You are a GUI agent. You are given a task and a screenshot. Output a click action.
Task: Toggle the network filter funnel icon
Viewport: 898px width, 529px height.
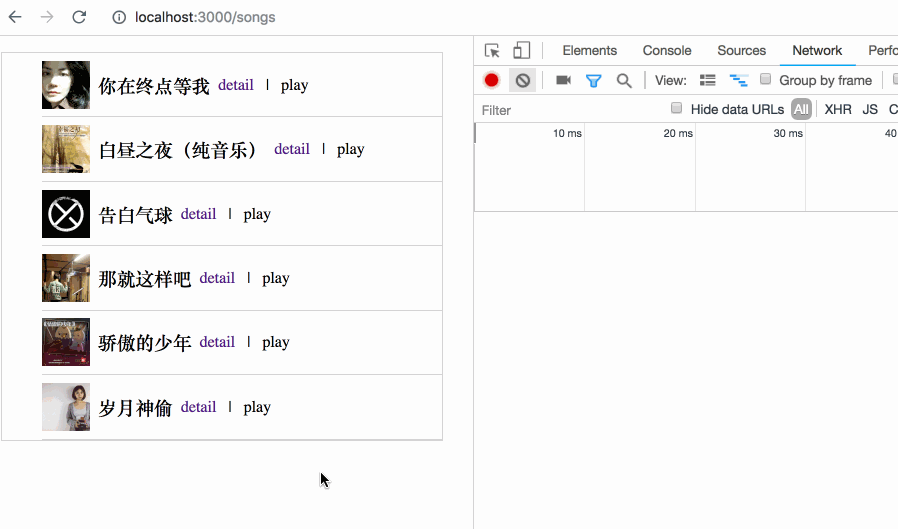tap(593, 81)
